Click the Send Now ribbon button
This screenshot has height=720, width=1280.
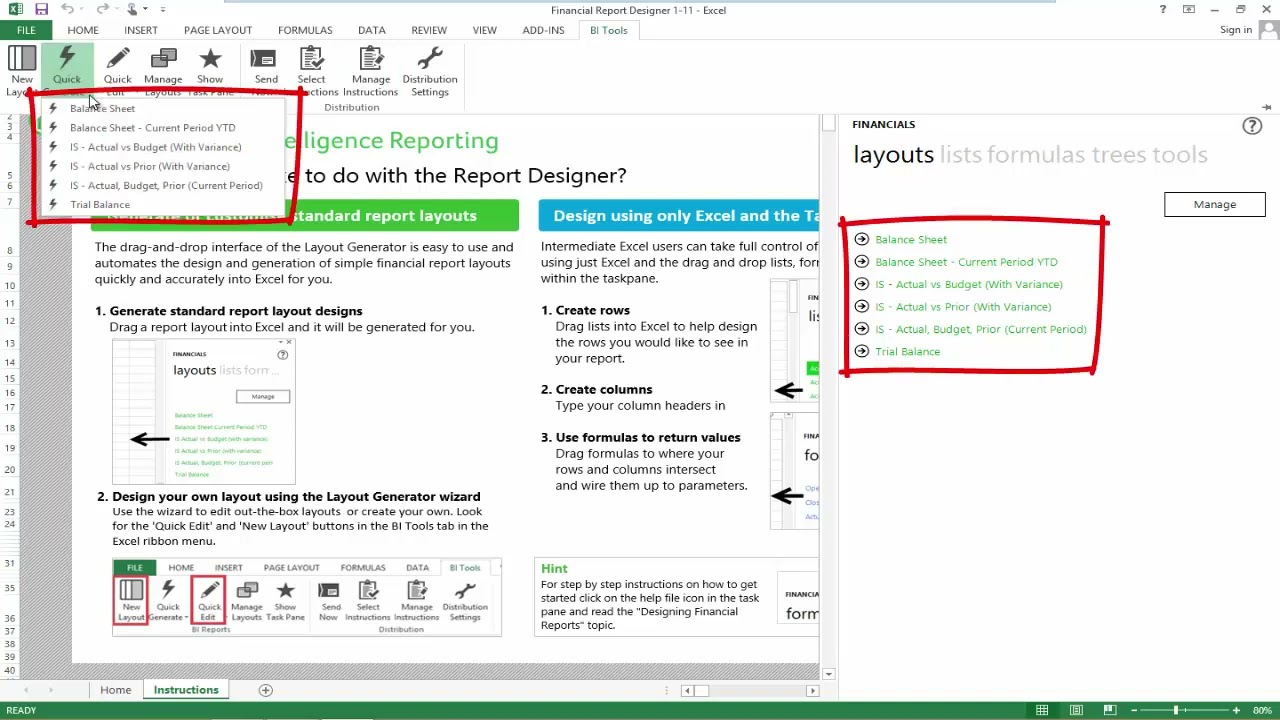(x=266, y=71)
